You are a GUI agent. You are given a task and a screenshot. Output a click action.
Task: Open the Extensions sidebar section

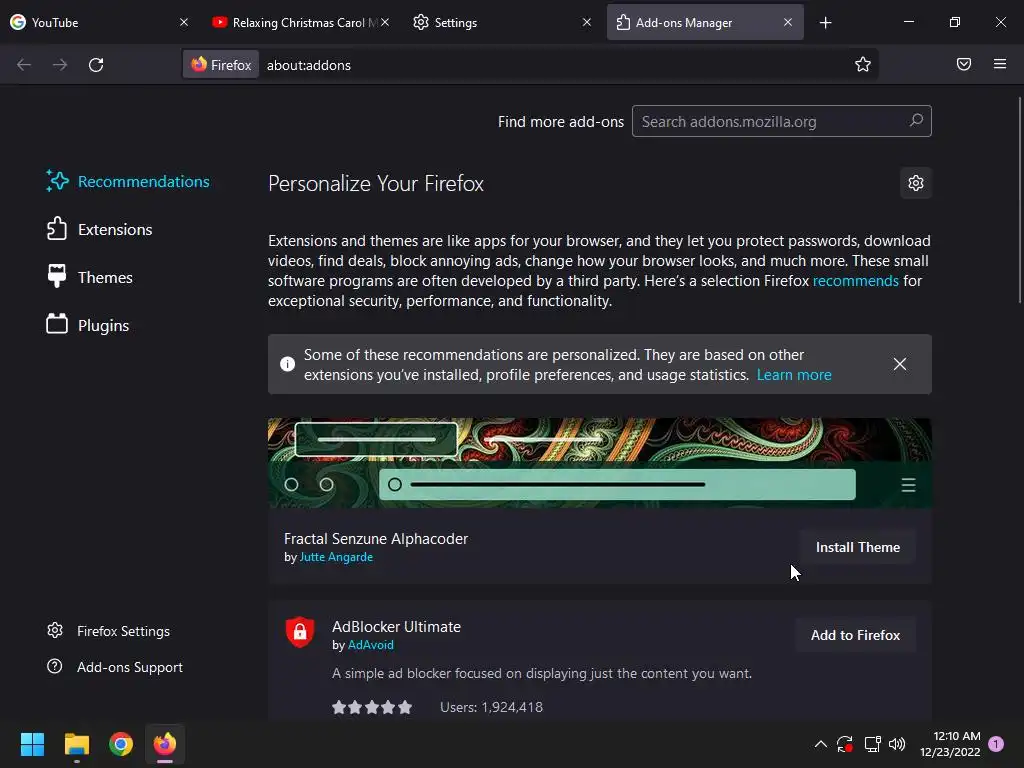99,229
